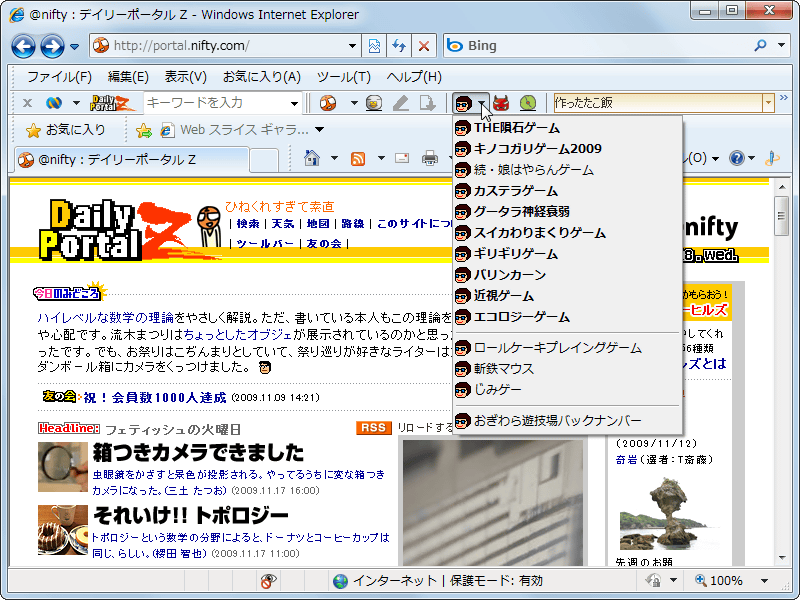
Task: Select おぎわら遊技場バックナンバー menu item
Action: coord(567,421)
